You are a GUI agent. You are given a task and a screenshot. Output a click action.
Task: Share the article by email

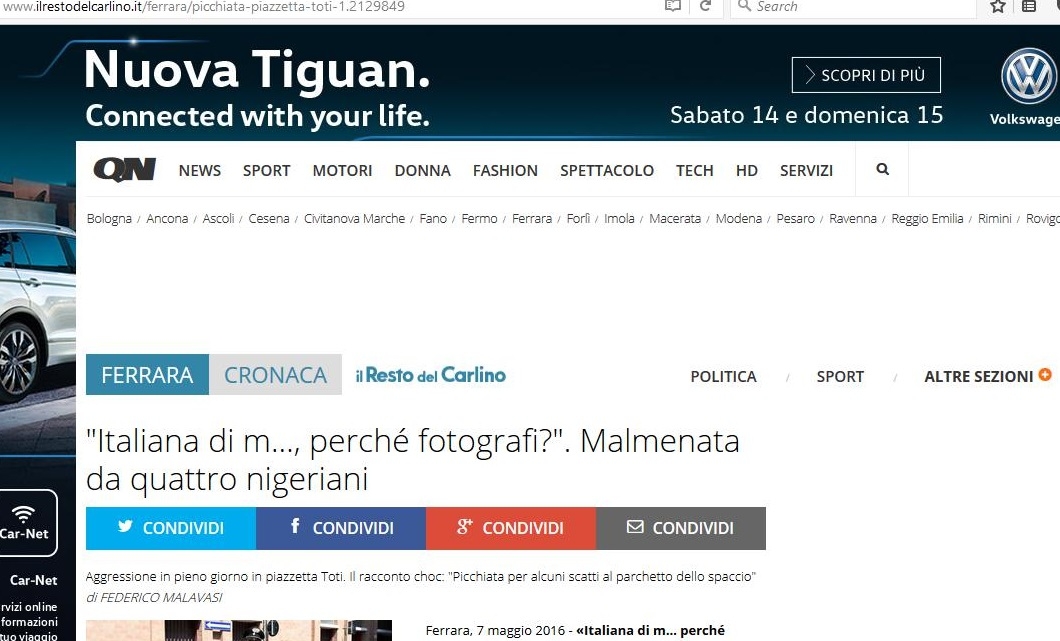(681, 528)
